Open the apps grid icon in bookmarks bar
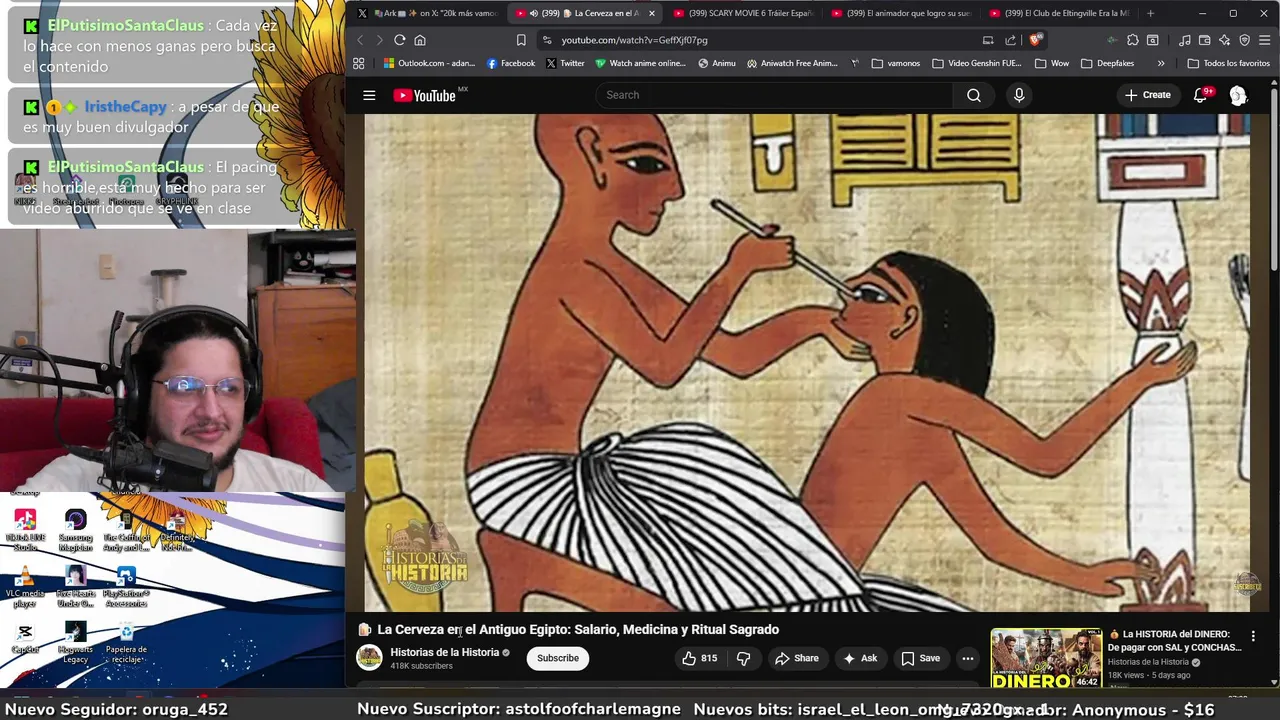Screen dimensions: 1280x720 coord(359,63)
